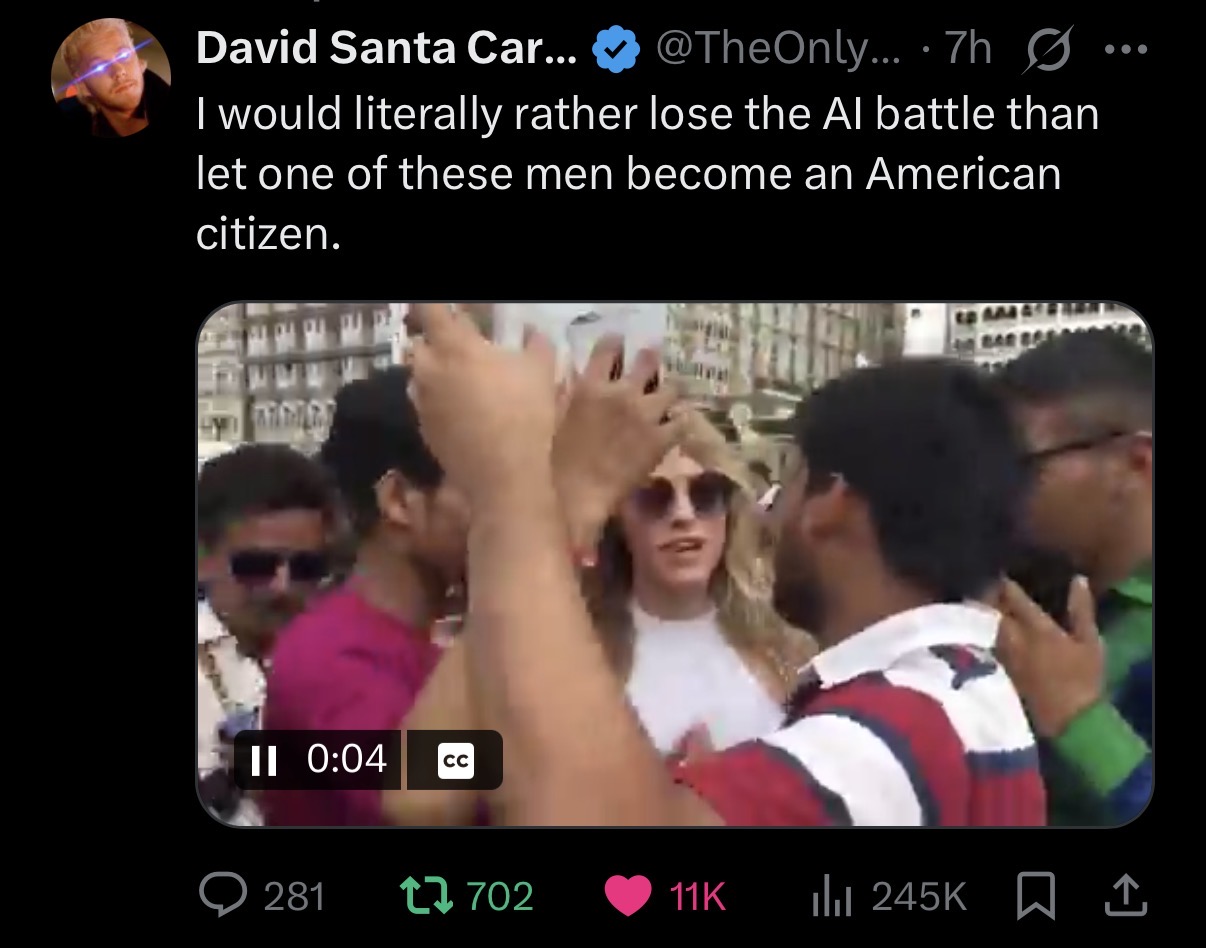Unlike the post via the pink heart
This screenshot has width=1206, height=948.
tap(628, 896)
